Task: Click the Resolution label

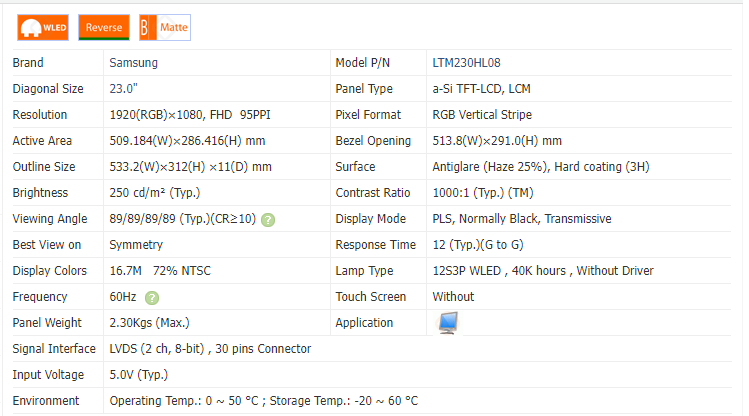Action: [40, 115]
